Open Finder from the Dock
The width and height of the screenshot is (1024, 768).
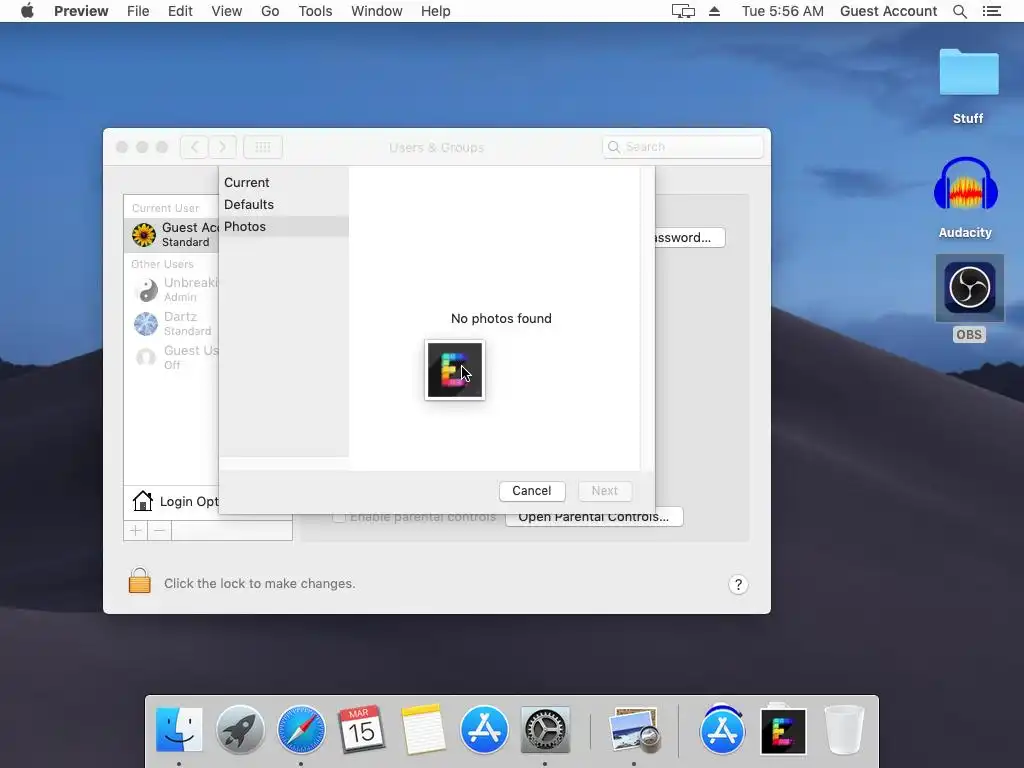pos(179,730)
